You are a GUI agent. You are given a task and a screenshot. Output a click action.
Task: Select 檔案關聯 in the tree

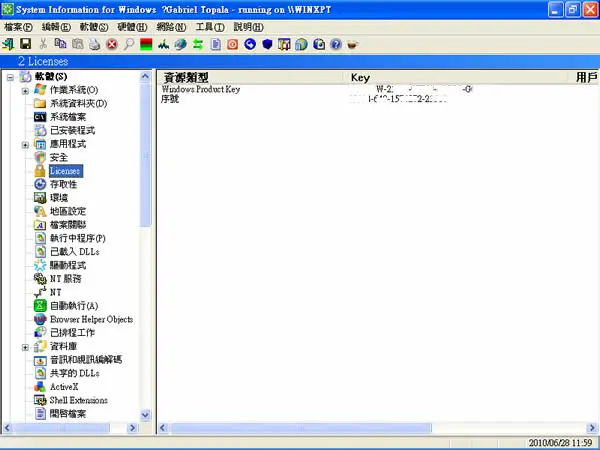68,225
